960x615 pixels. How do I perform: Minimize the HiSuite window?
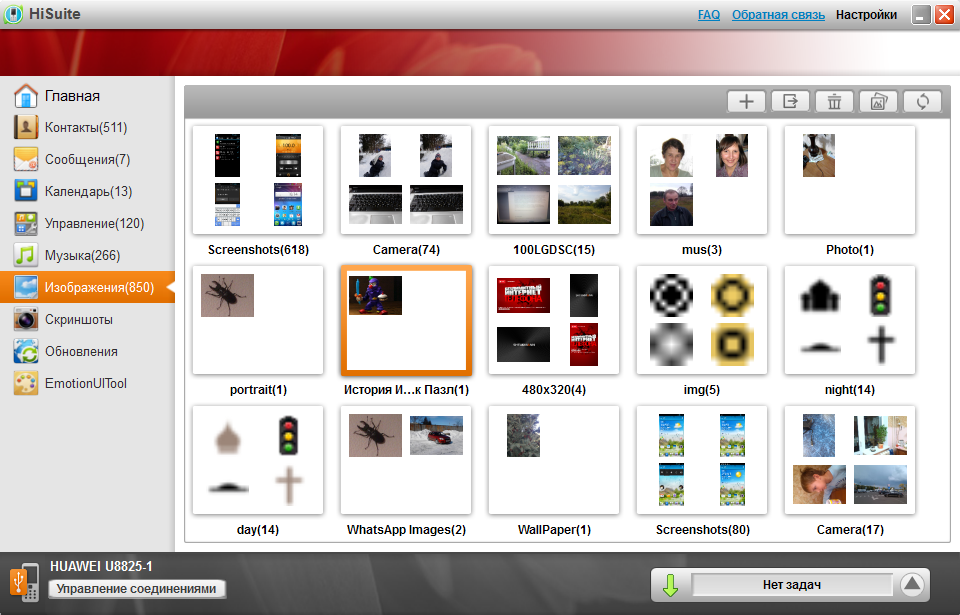pos(921,15)
